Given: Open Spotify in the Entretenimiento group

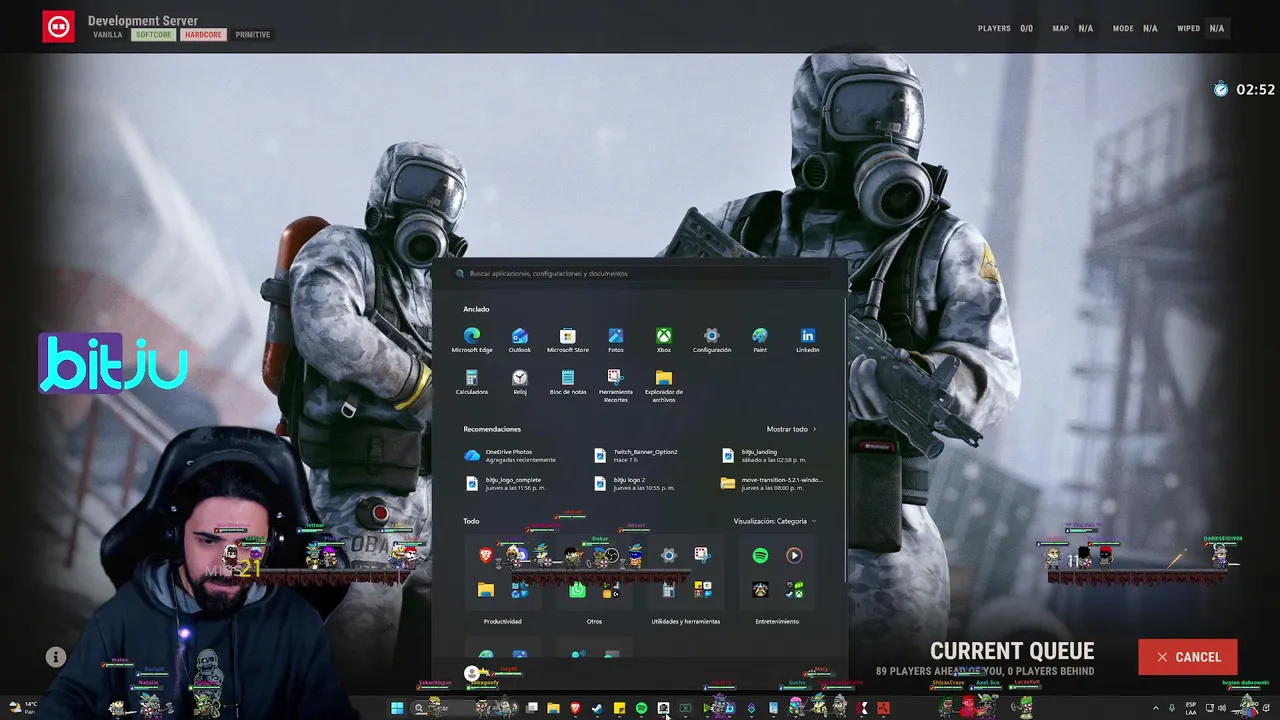Looking at the screenshot, I should coord(760,555).
